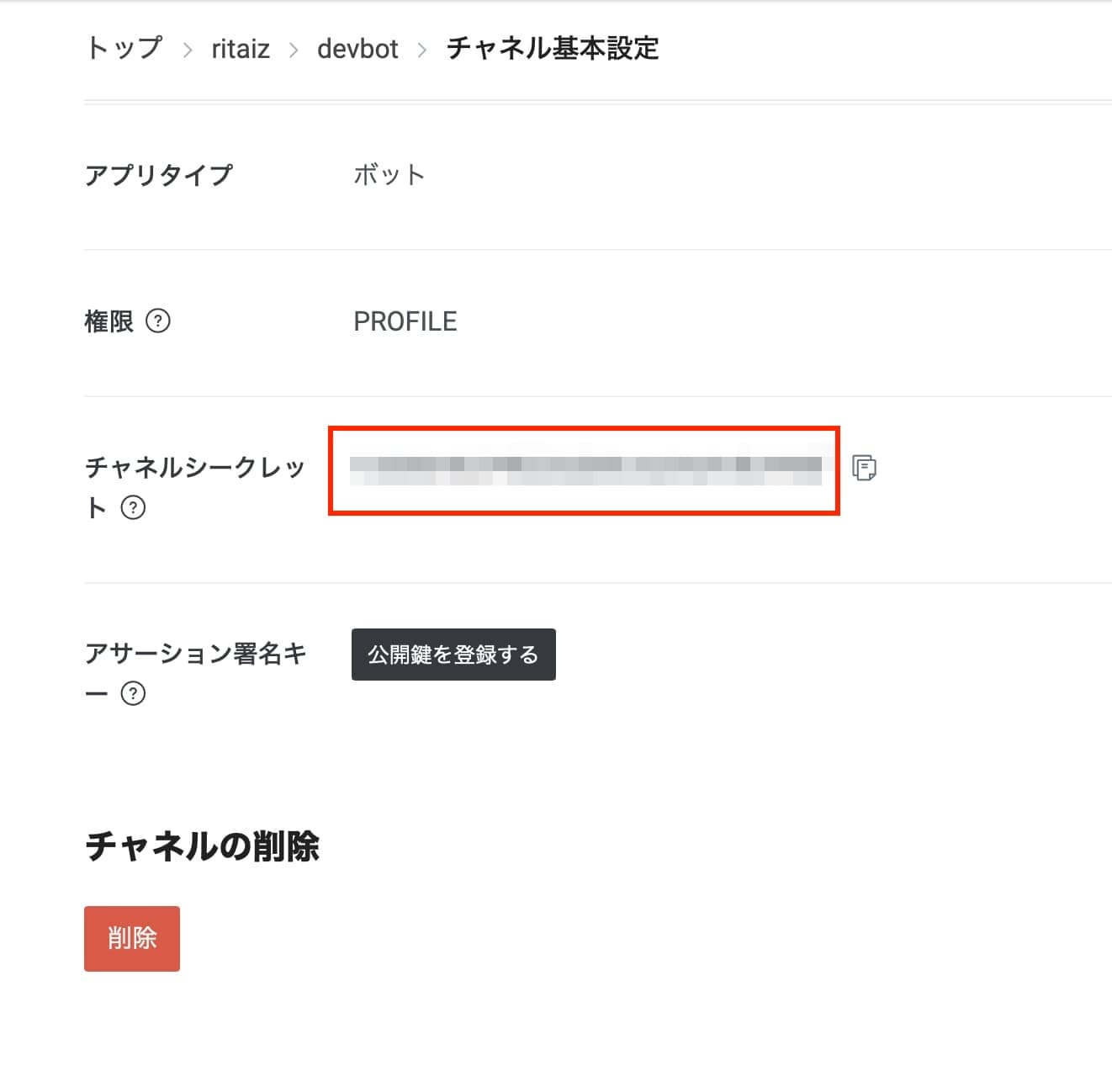
Task: Click the red 削除 button
Action: (x=132, y=939)
